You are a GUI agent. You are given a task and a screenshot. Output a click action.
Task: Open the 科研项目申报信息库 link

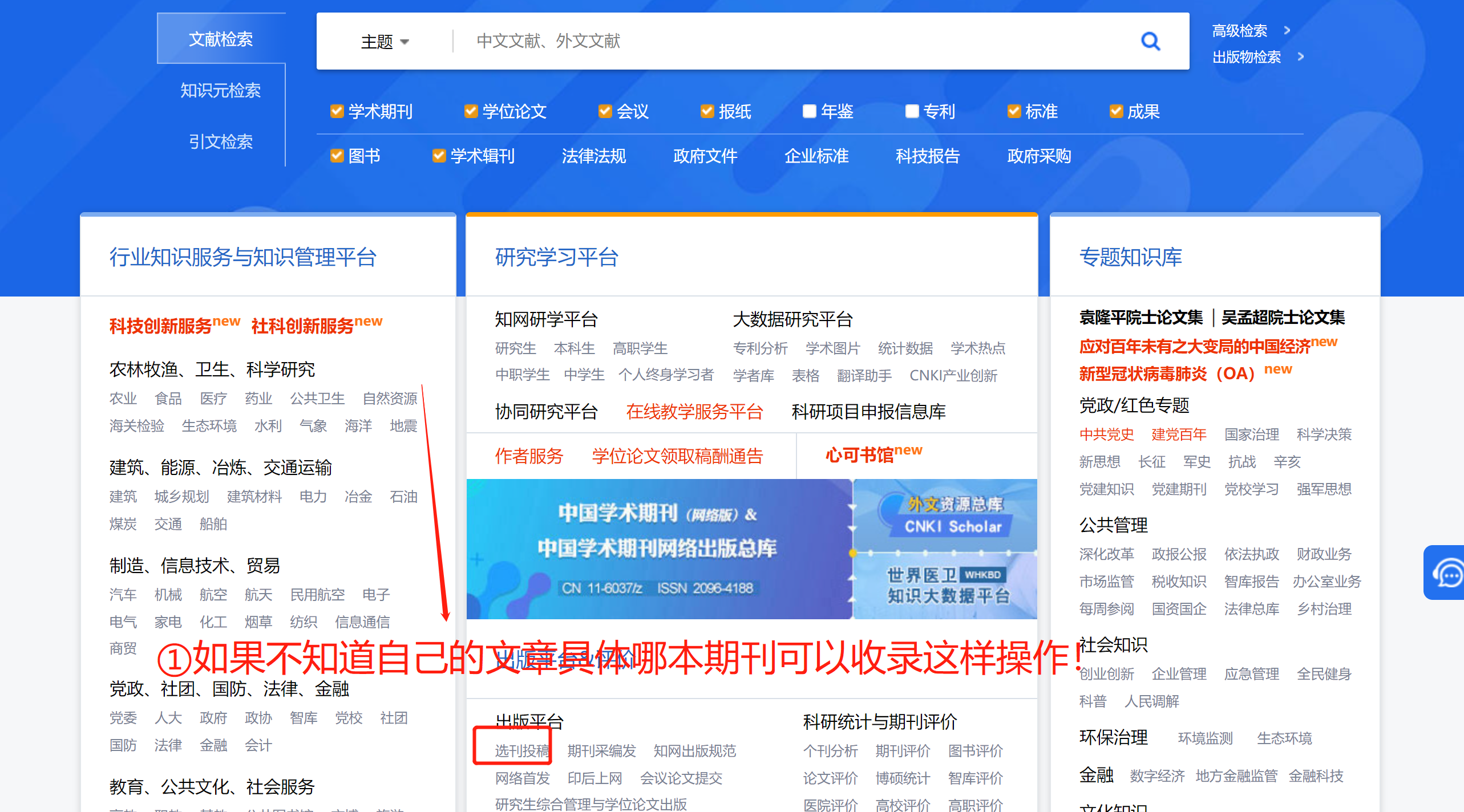pyautogui.click(x=868, y=411)
